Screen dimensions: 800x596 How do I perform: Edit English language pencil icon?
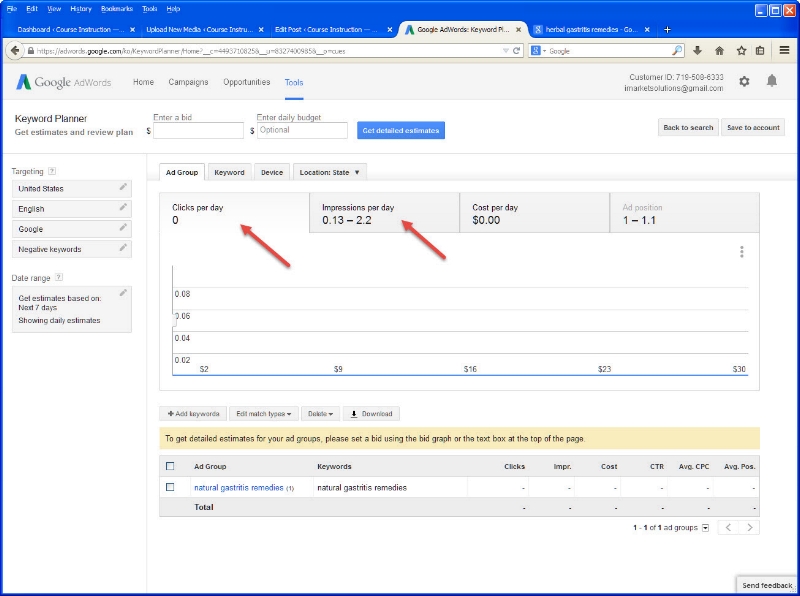pyautogui.click(x=123, y=208)
